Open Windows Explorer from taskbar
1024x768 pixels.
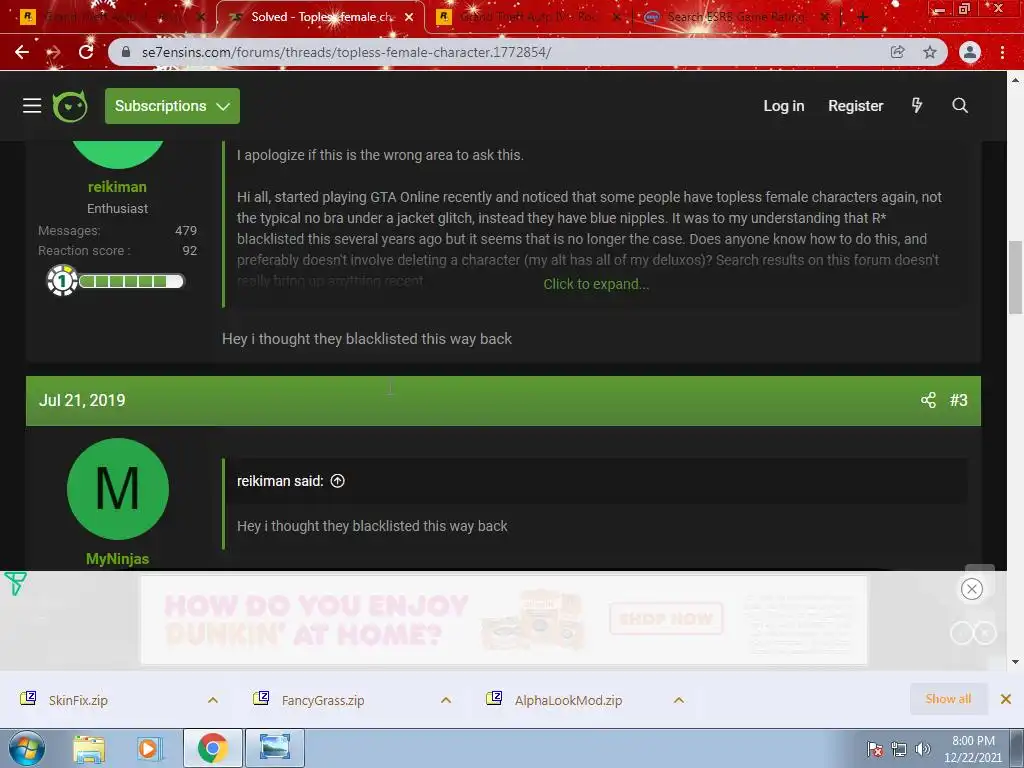89,749
